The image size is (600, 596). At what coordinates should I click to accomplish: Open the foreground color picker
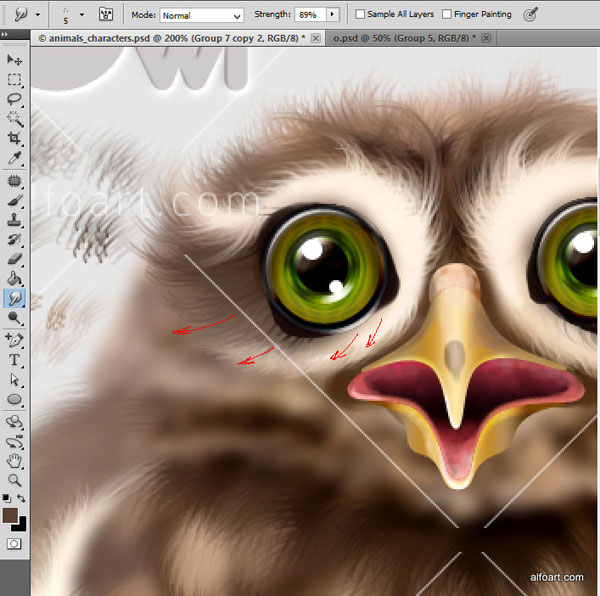(10, 515)
